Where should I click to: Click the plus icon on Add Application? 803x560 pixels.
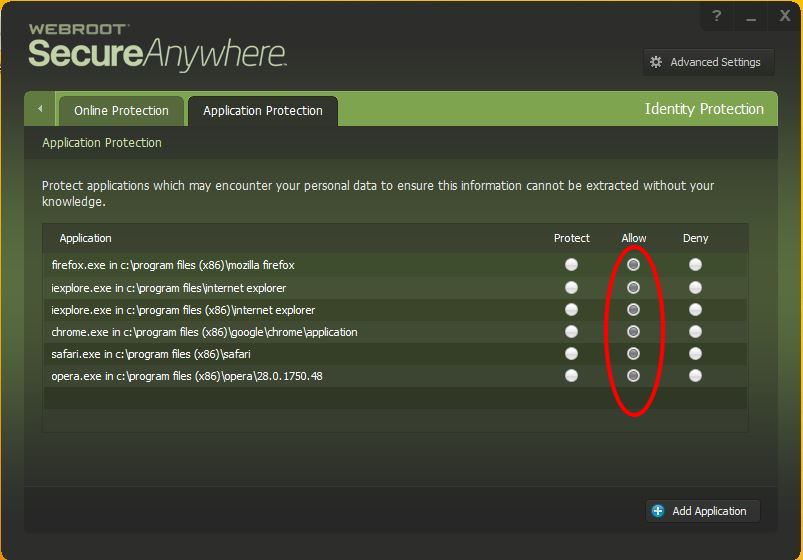click(x=658, y=511)
